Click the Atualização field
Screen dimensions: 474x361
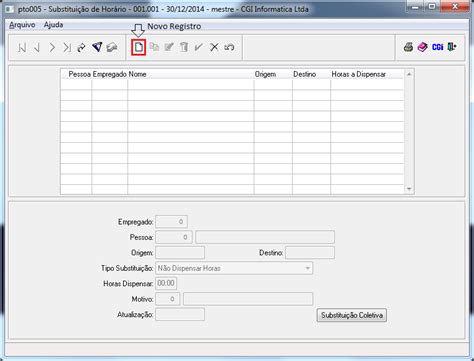point(180,314)
